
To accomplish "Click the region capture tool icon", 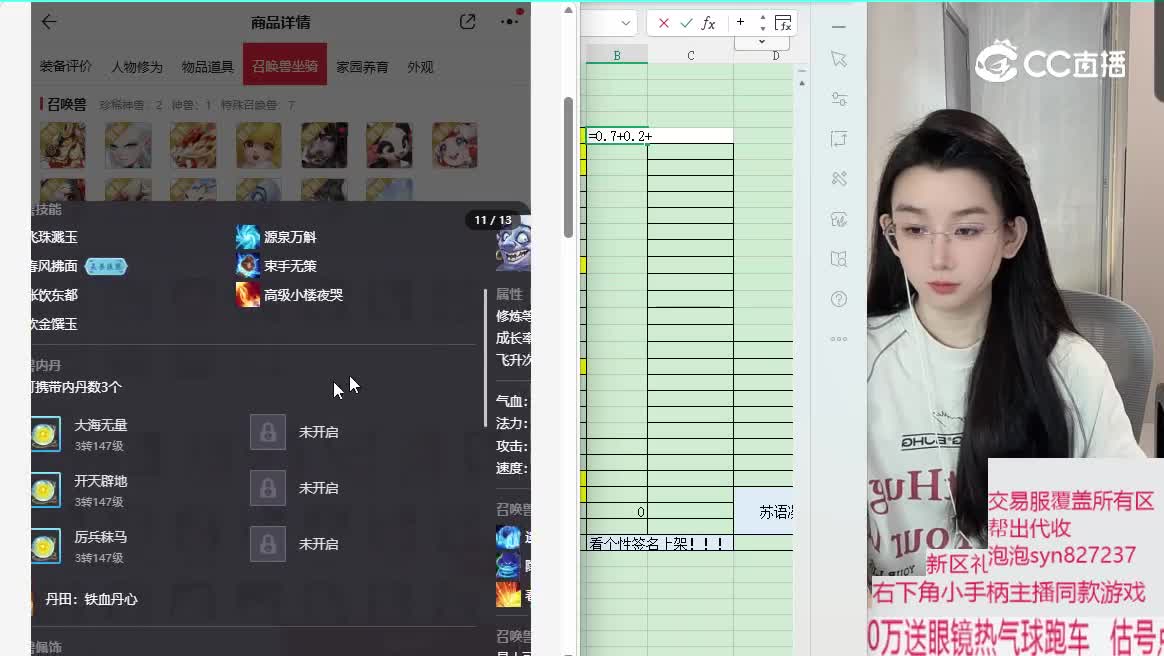I will (838, 258).
